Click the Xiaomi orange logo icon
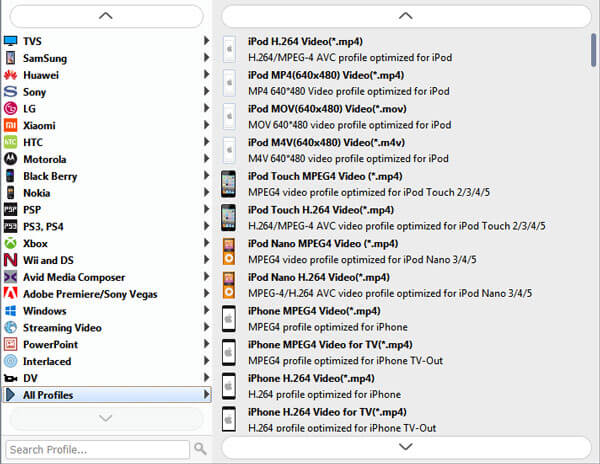600x464 pixels. (10, 125)
